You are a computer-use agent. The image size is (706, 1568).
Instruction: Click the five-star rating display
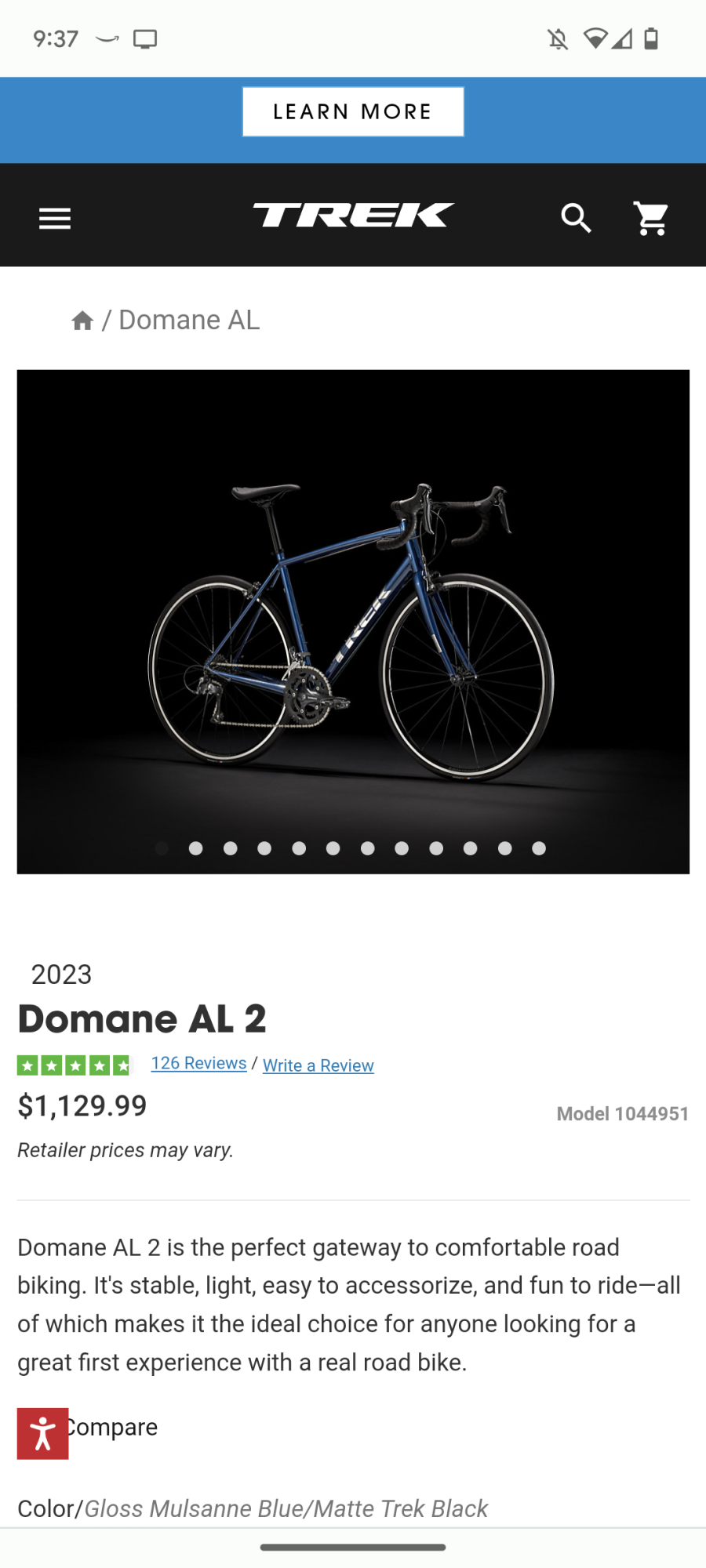pos(75,1065)
